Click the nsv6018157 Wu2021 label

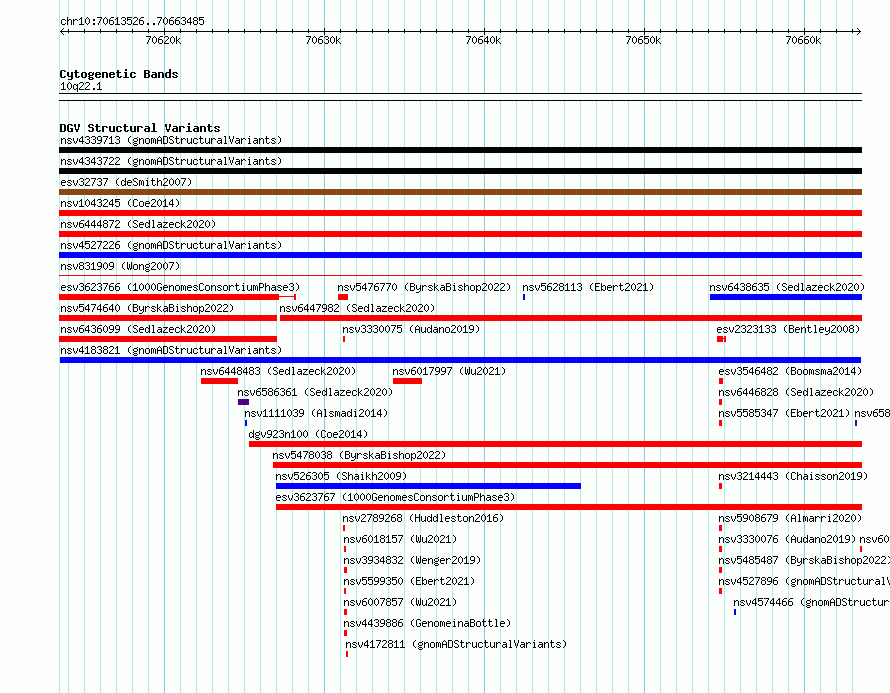[x=400, y=539]
